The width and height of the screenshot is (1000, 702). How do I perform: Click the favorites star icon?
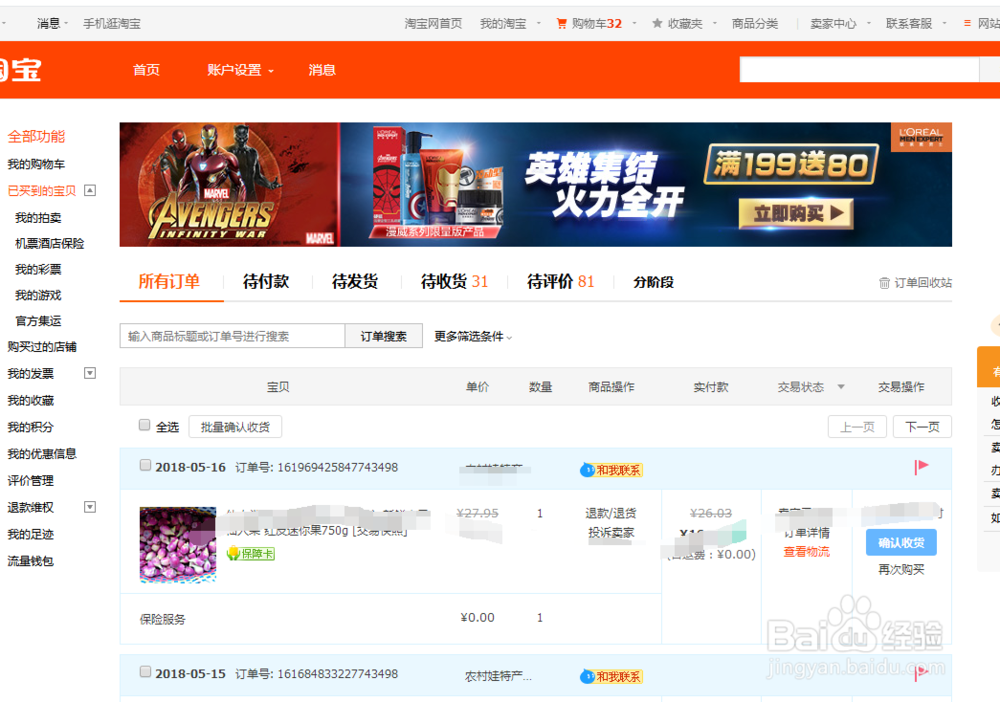click(657, 24)
